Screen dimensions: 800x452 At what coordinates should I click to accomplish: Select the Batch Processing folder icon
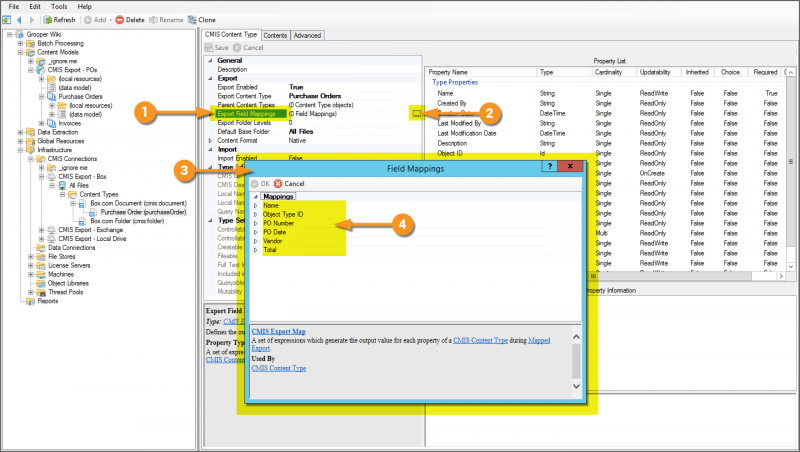coord(31,43)
